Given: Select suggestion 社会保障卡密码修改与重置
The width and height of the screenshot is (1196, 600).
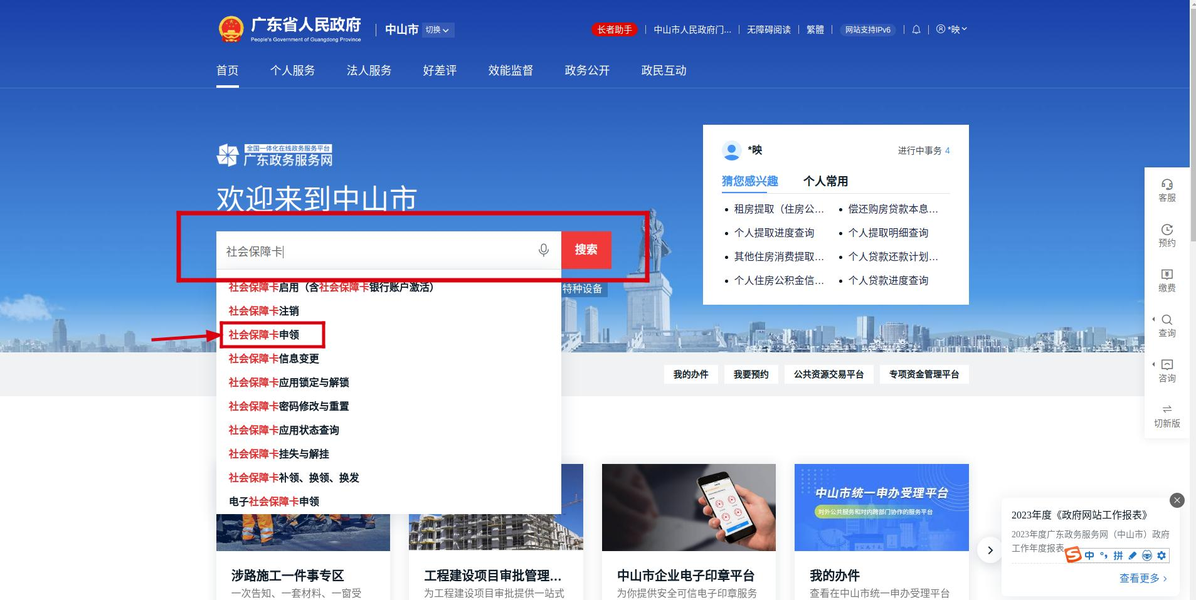Looking at the screenshot, I should tap(288, 406).
